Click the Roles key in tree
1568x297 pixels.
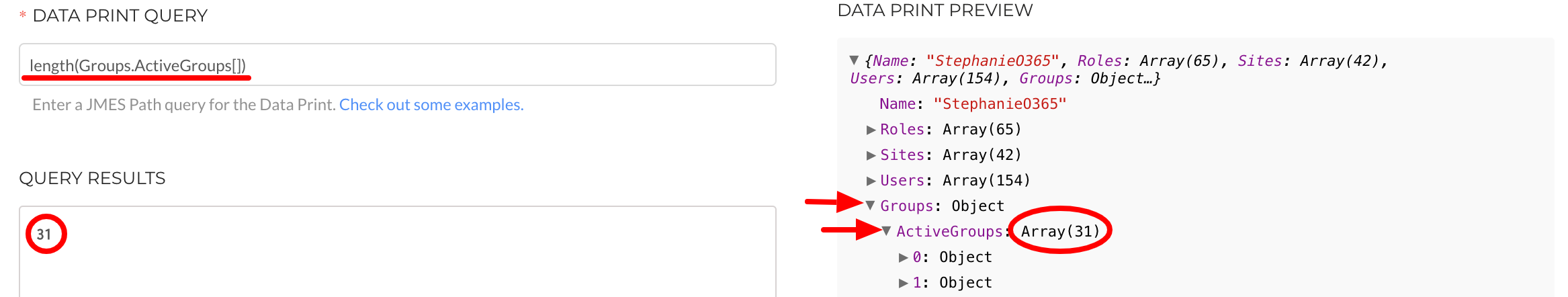click(x=902, y=129)
